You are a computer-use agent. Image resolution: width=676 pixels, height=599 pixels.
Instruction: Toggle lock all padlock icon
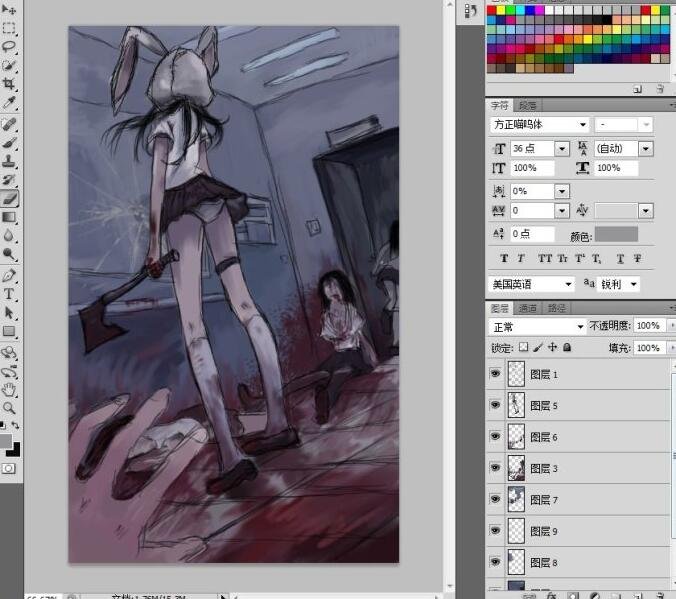[x=567, y=347]
